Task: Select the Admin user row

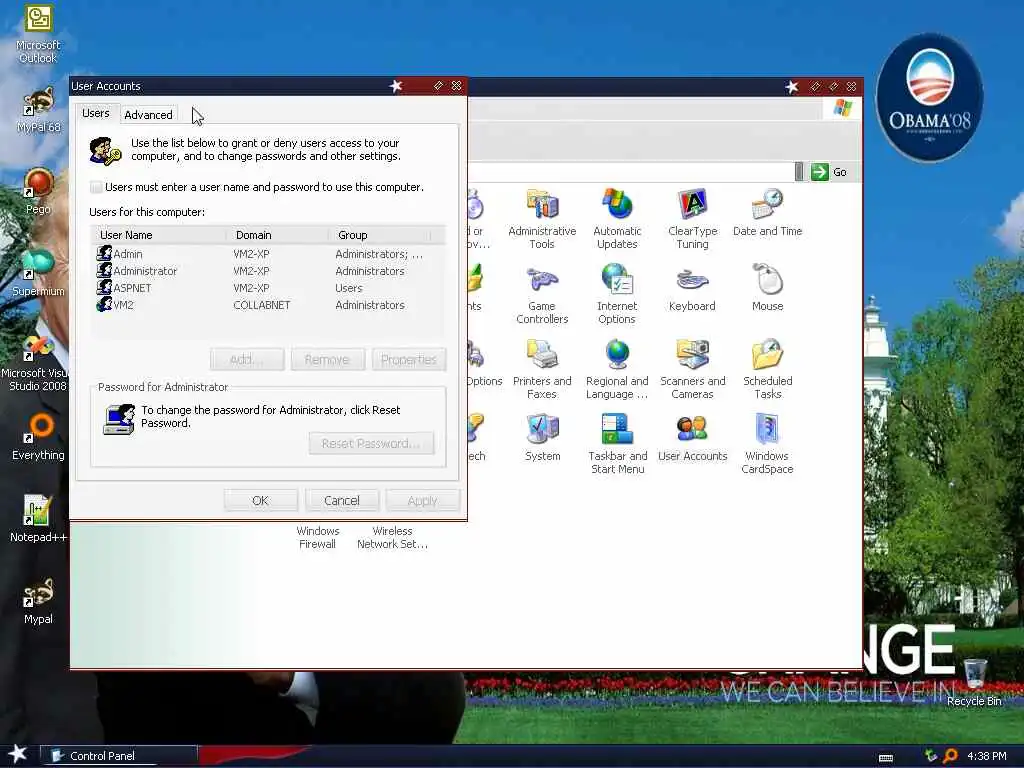Action: [x=268, y=254]
